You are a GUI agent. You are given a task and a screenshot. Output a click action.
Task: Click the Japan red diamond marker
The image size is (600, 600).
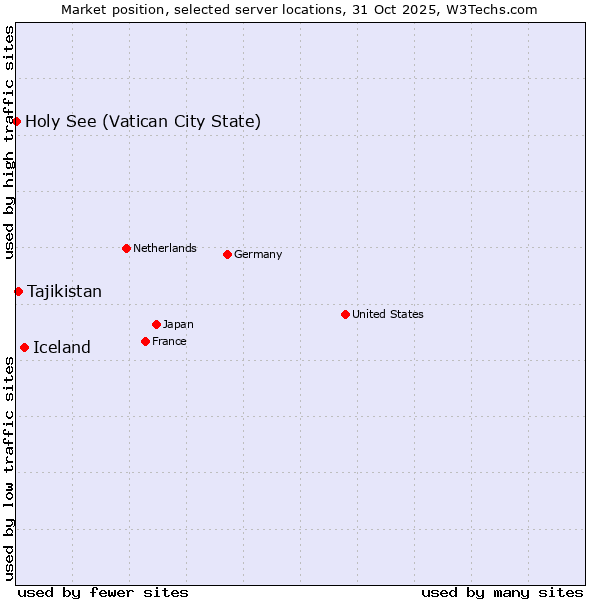click(x=156, y=324)
